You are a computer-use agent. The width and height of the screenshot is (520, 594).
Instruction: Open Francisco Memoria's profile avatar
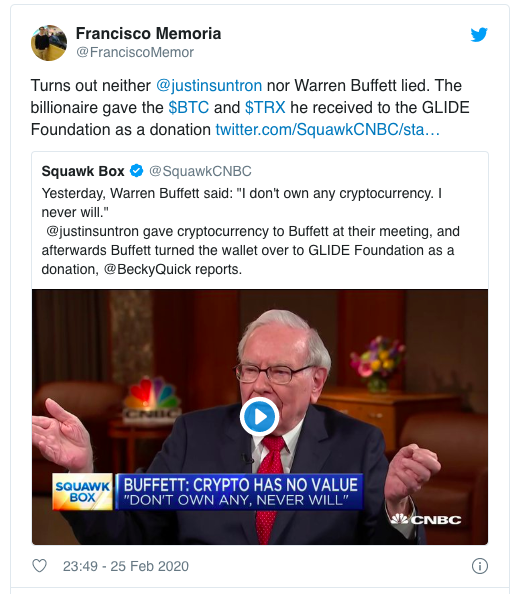coord(49,43)
